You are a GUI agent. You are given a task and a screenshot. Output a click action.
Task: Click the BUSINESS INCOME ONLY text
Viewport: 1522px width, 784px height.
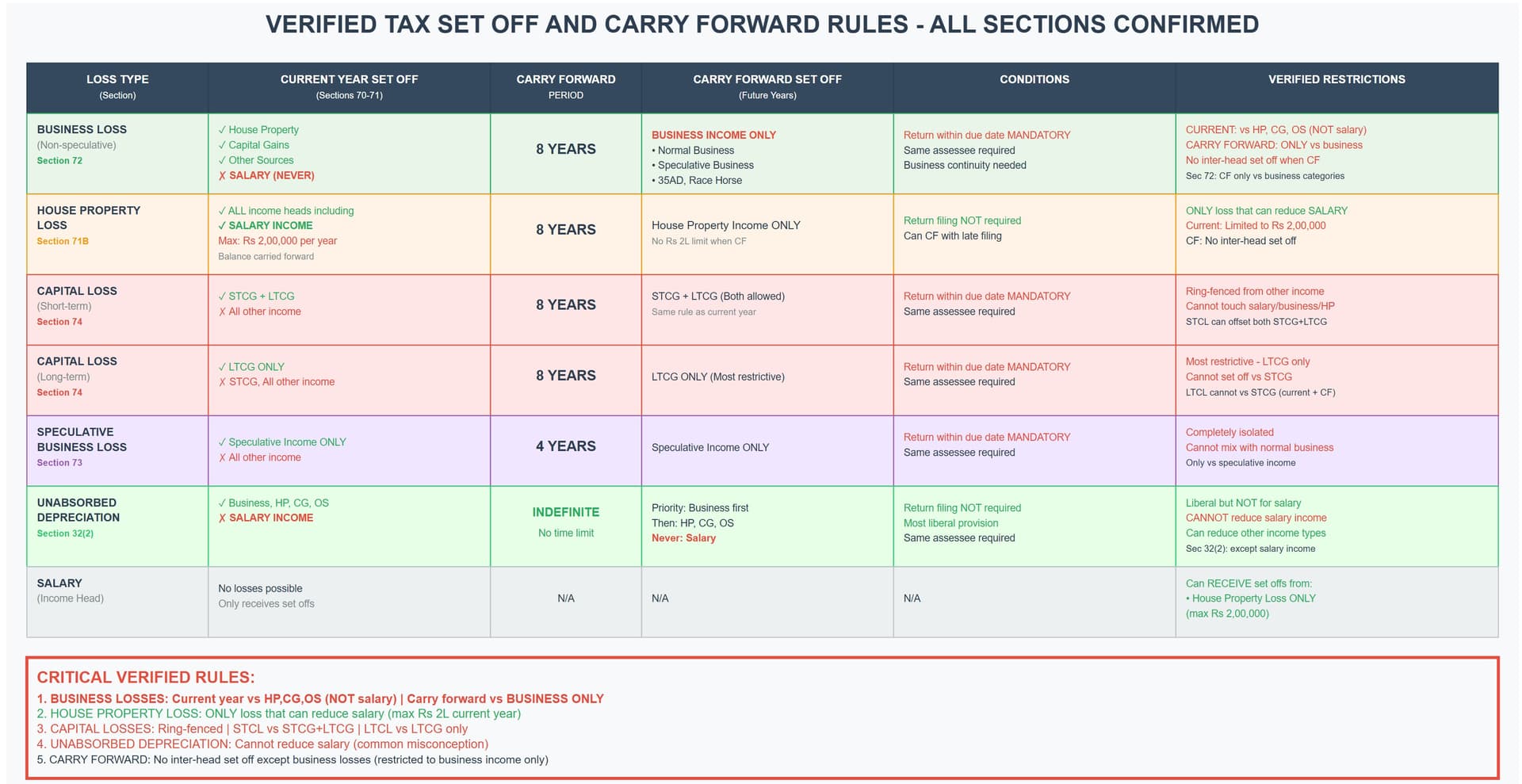coord(713,136)
